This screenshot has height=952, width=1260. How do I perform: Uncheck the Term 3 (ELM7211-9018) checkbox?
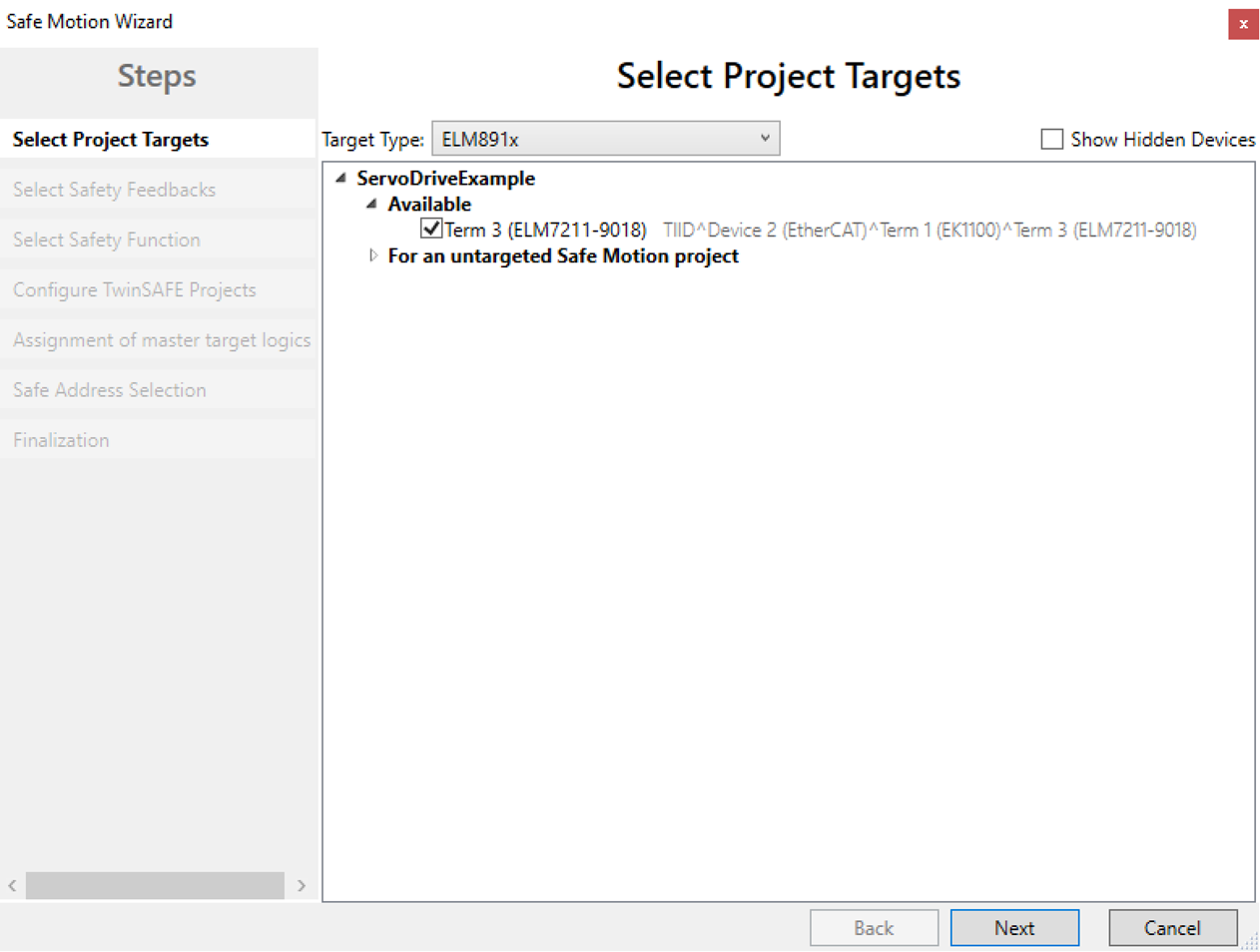[x=431, y=229]
